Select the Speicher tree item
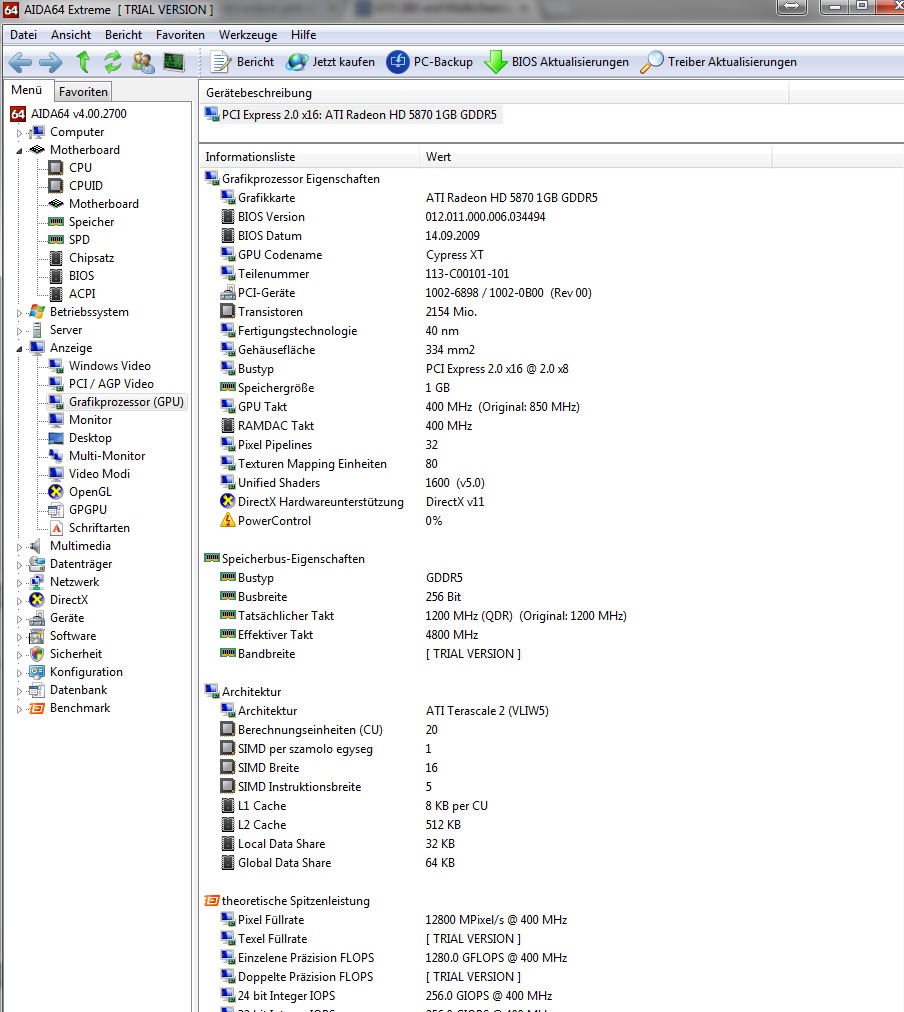904x1012 pixels. click(x=91, y=222)
